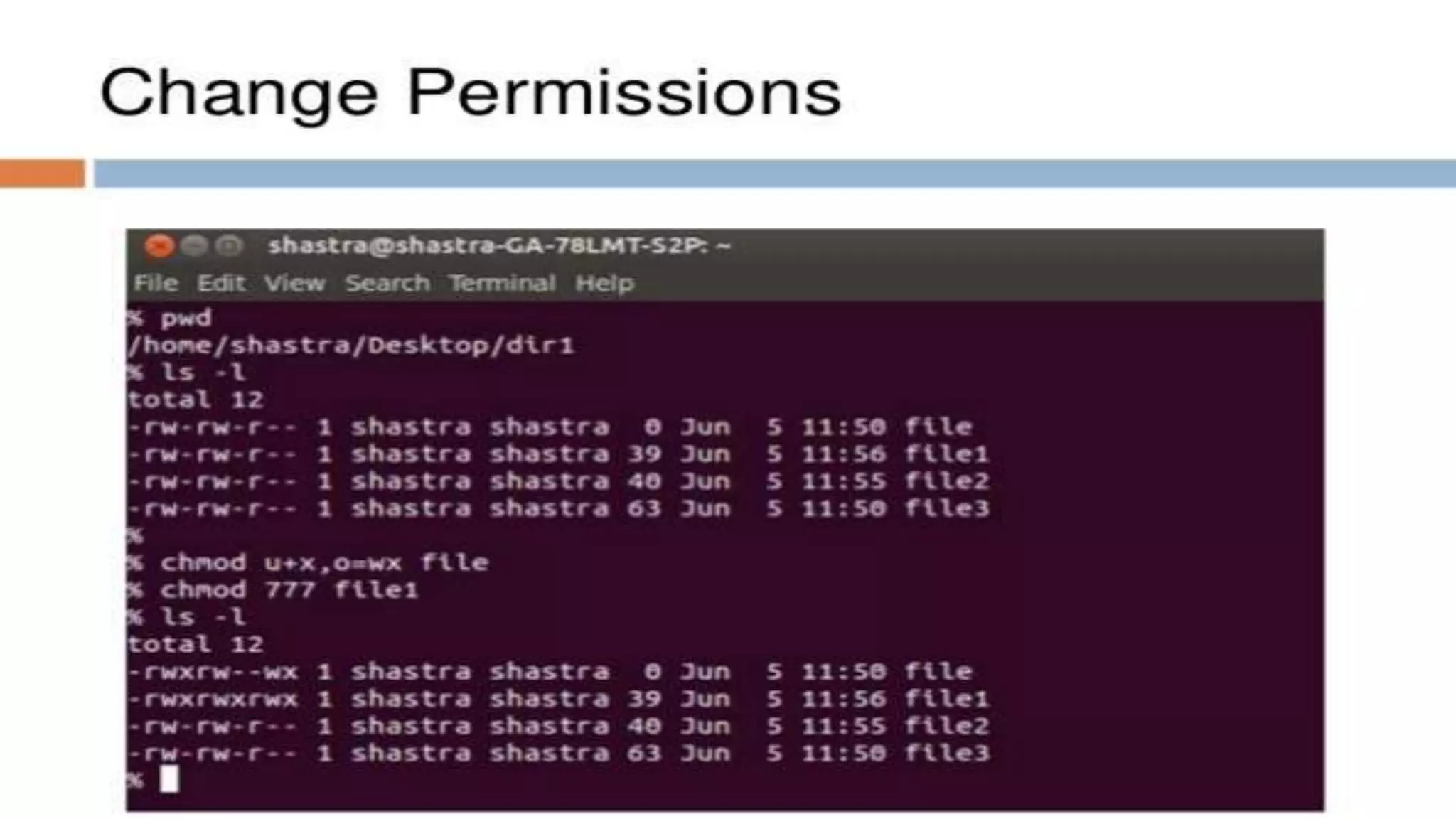Screen dimensions: 1456x819
Task: Click the terminal title shastra@shastra-GA-78LMT-S2P
Action: pyautogui.click(x=499, y=245)
